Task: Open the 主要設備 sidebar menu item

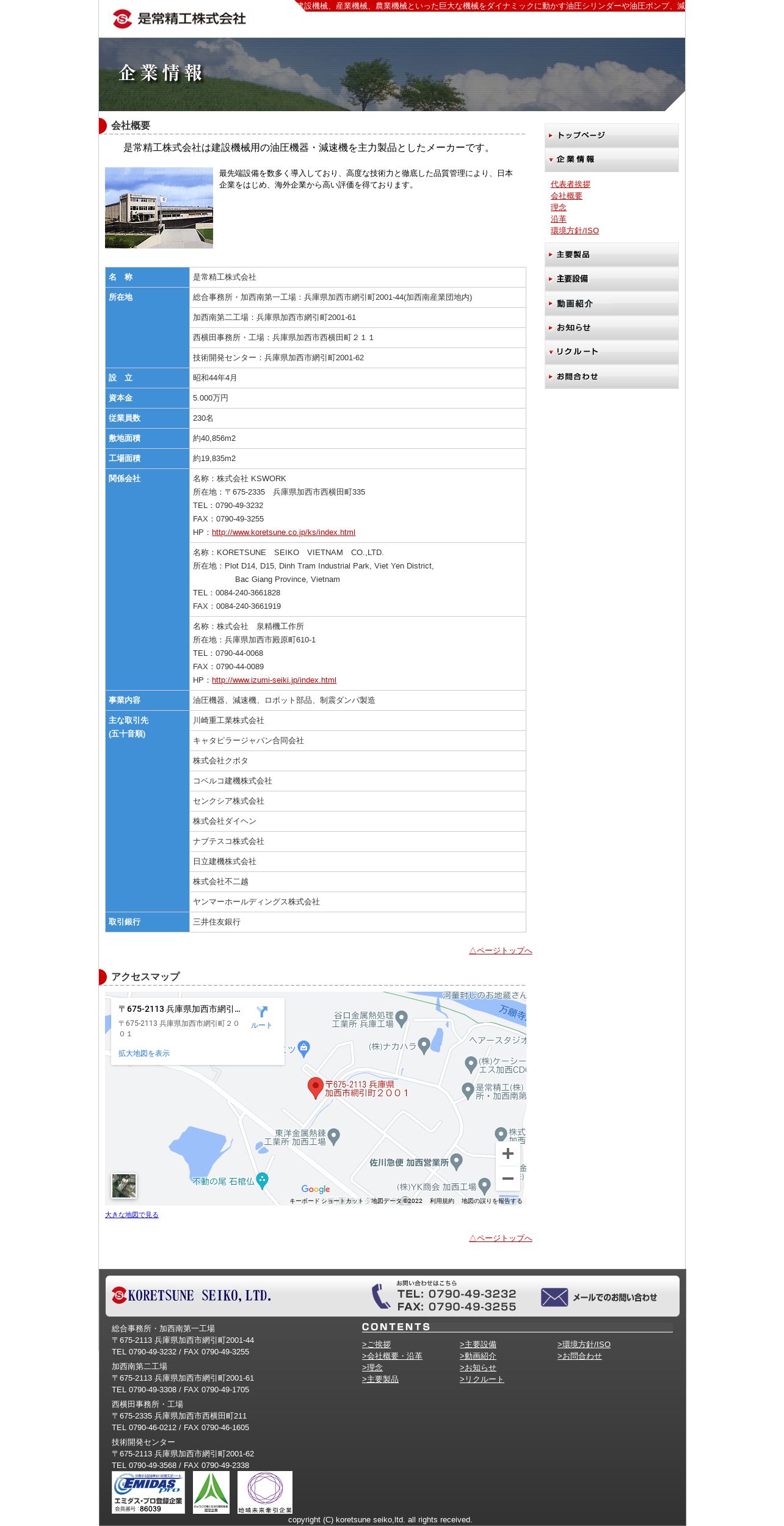Action: pos(611,279)
